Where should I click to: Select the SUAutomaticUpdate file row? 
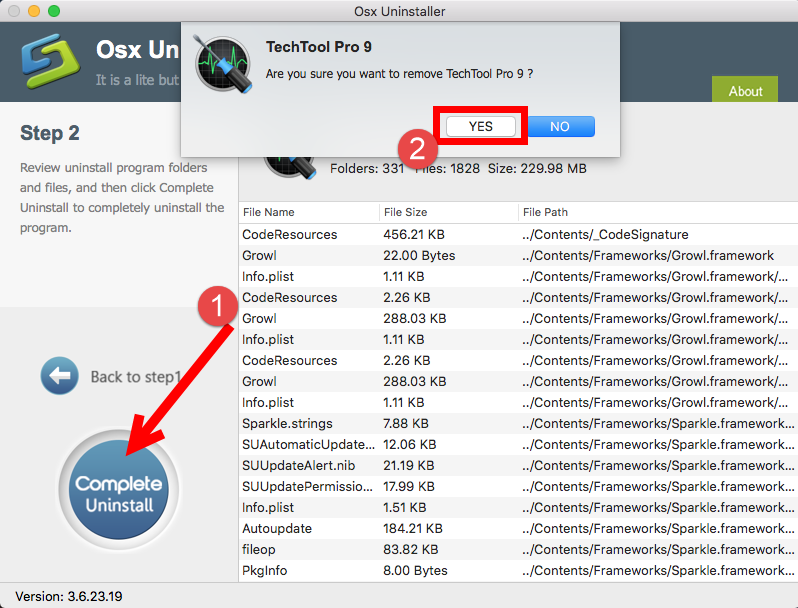[518, 445]
